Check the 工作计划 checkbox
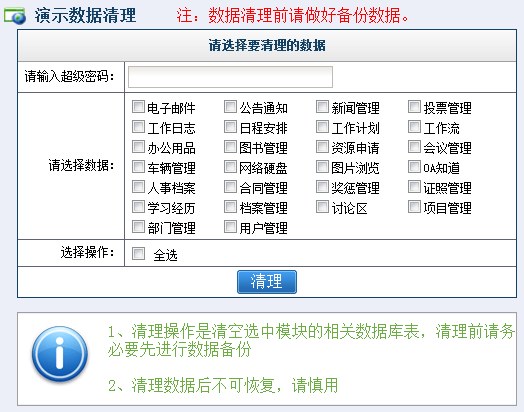Screen dimensions: 524x412 322,127
